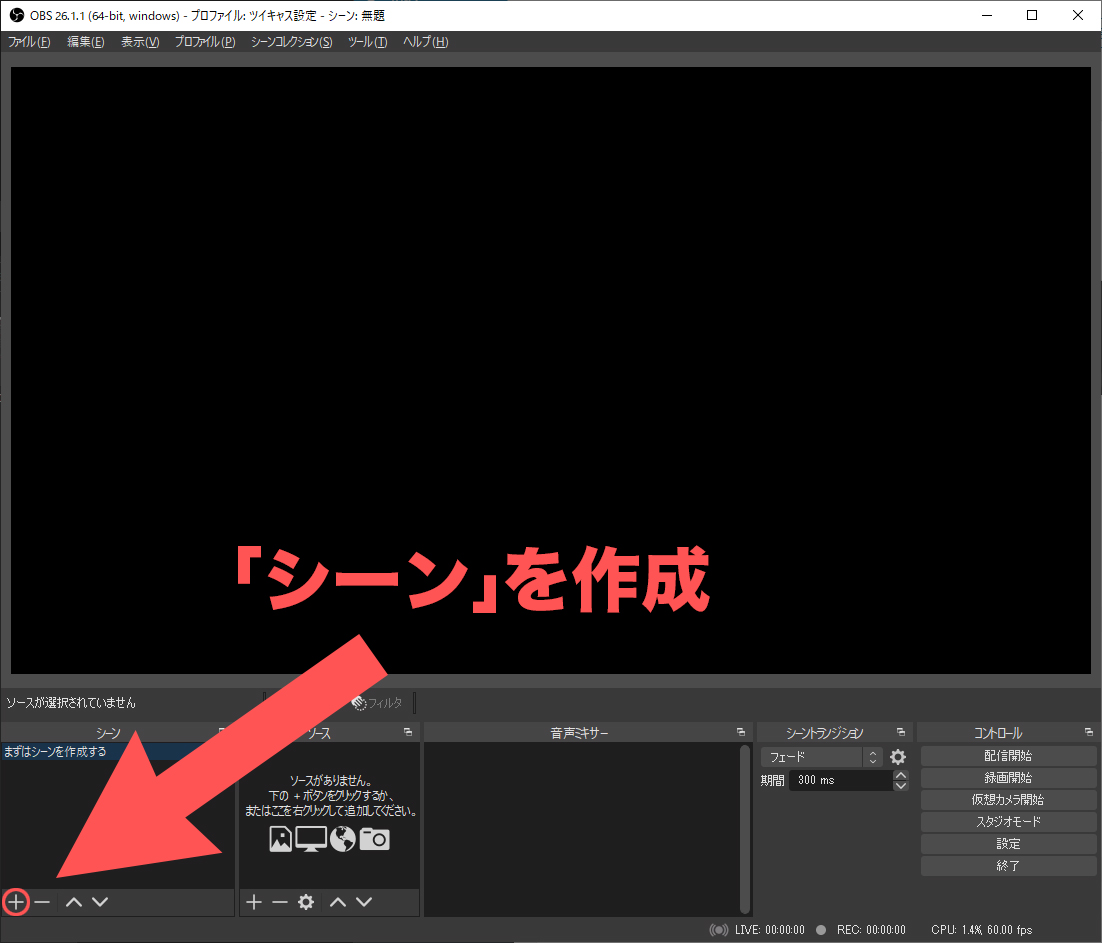Click the LIVE streaming status icon

pyautogui.click(x=718, y=930)
